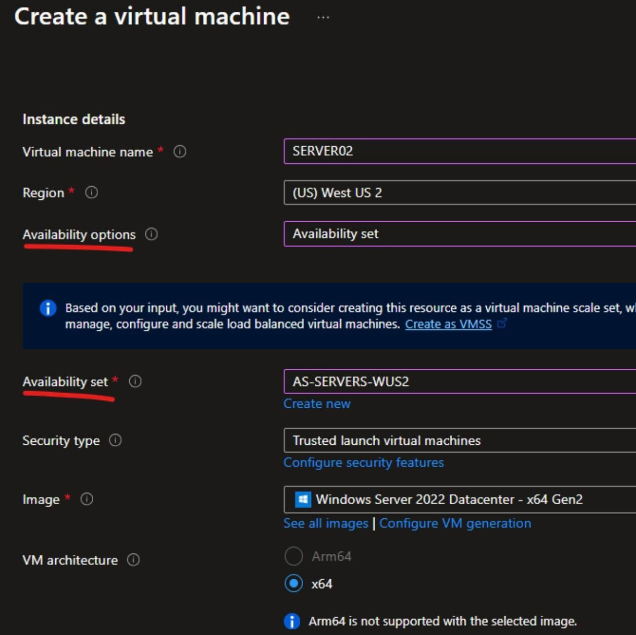
Task: Click Create new under Availability set
Action: click(x=317, y=404)
